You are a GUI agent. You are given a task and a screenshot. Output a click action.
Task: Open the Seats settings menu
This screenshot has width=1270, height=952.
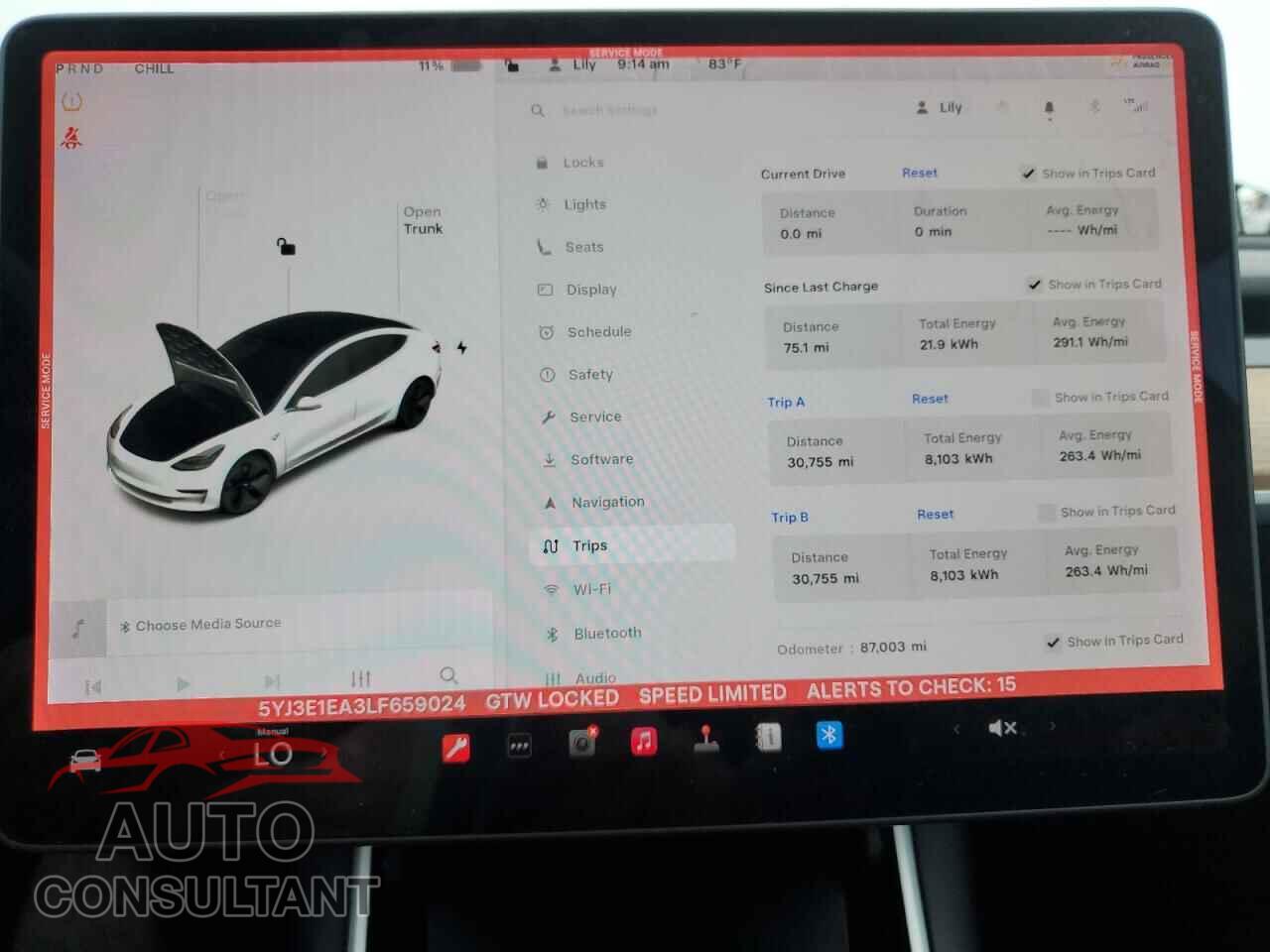[571, 247]
